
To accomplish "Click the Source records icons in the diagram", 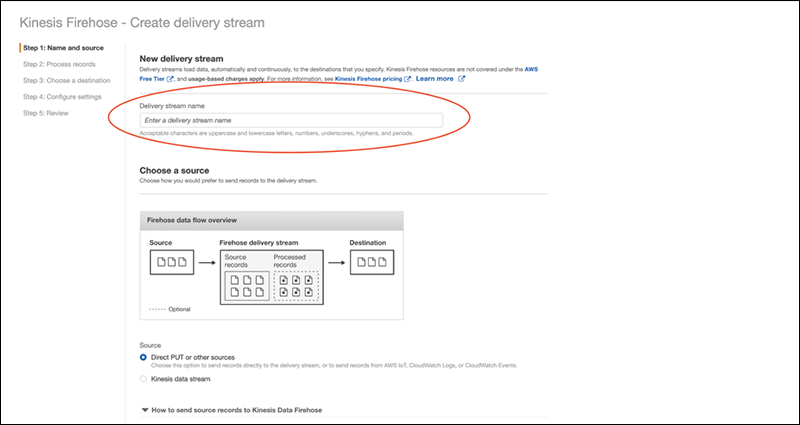I will pyautogui.click(x=244, y=284).
